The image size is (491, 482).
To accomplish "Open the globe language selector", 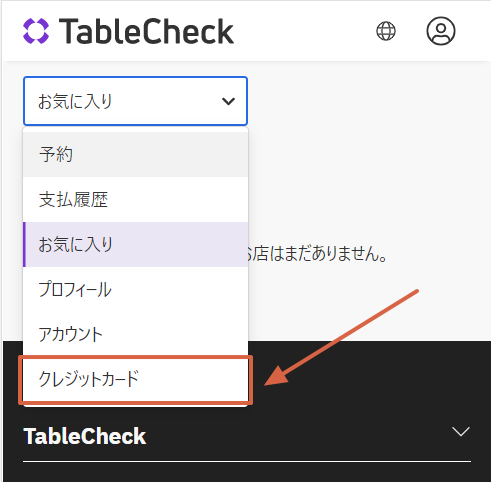I will point(386,31).
